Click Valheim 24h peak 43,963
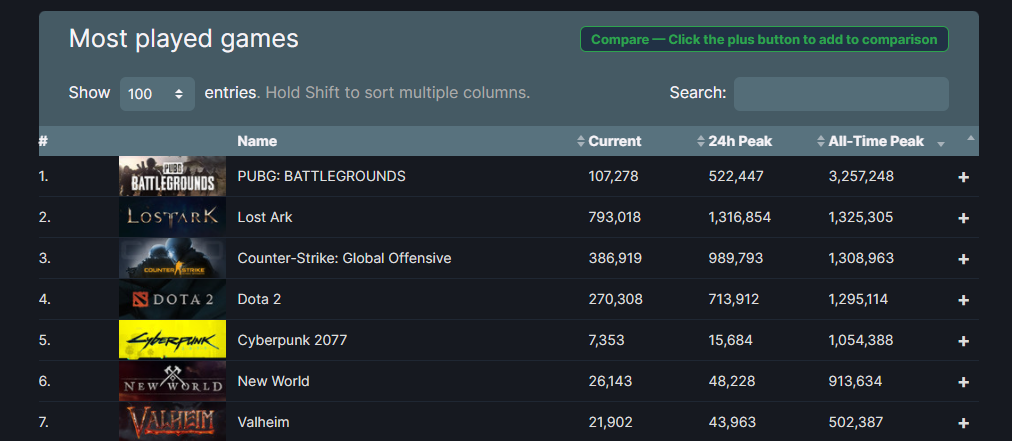Viewport: 1012px width, 441px height. coord(731,422)
